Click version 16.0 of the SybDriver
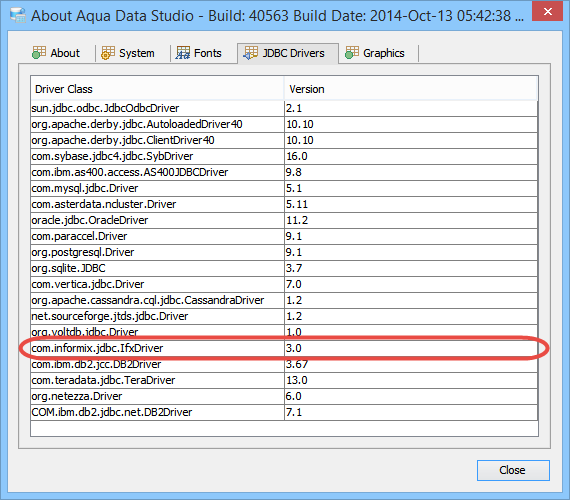The height and width of the screenshot is (500, 570). pyautogui.click(x=297, y=156)
